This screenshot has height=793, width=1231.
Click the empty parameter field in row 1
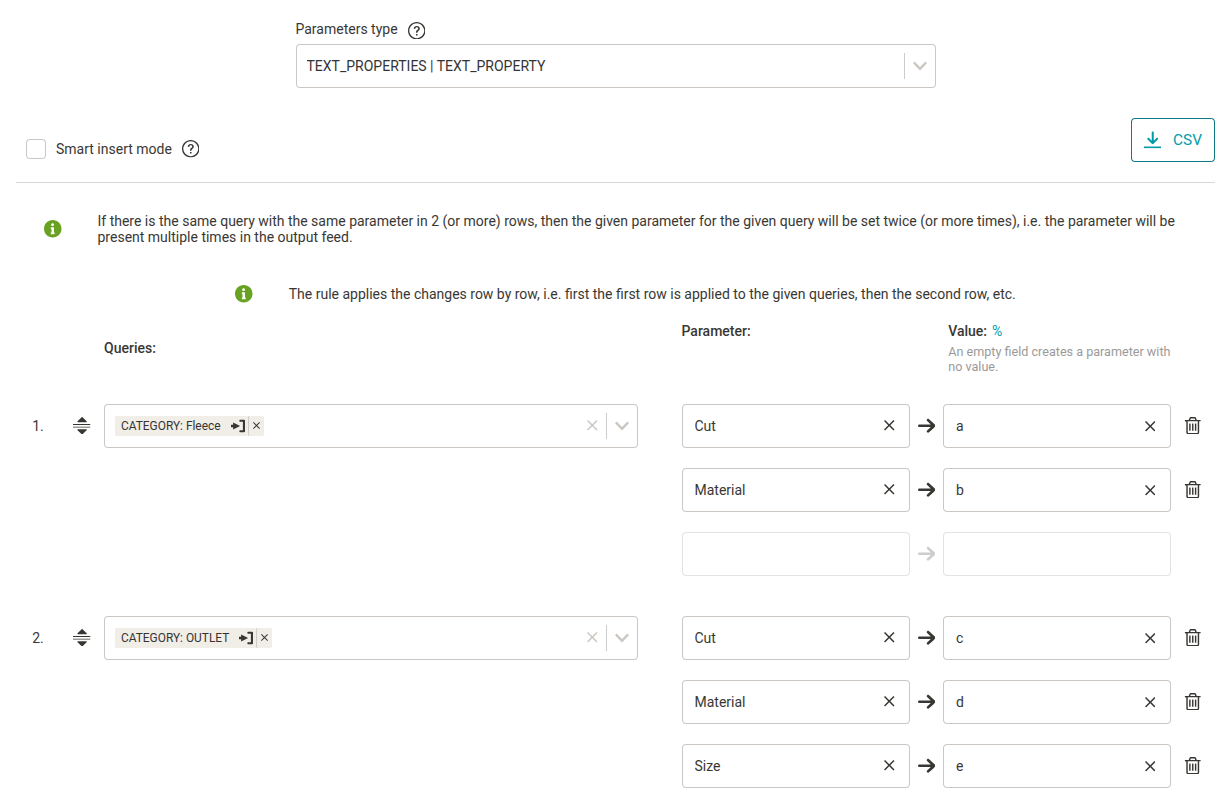click(x=795, y=554)
